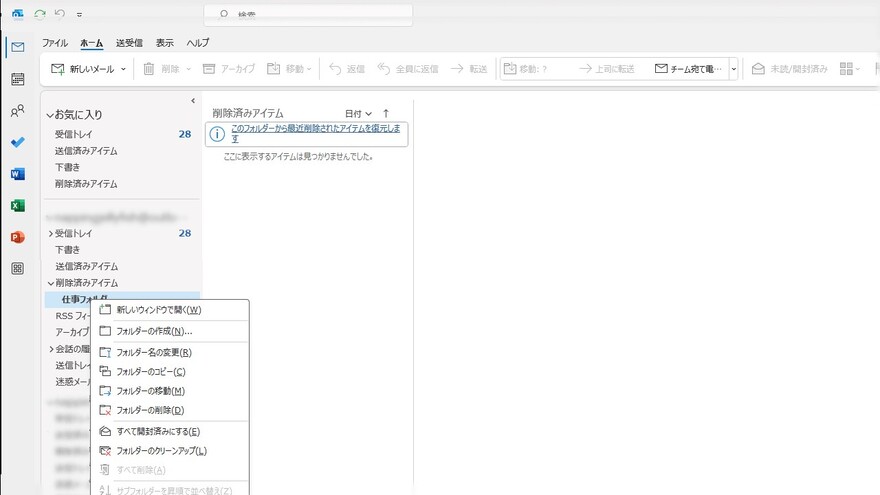
Task: Click the undo arrow in the title bar
Action: (59, 14)
